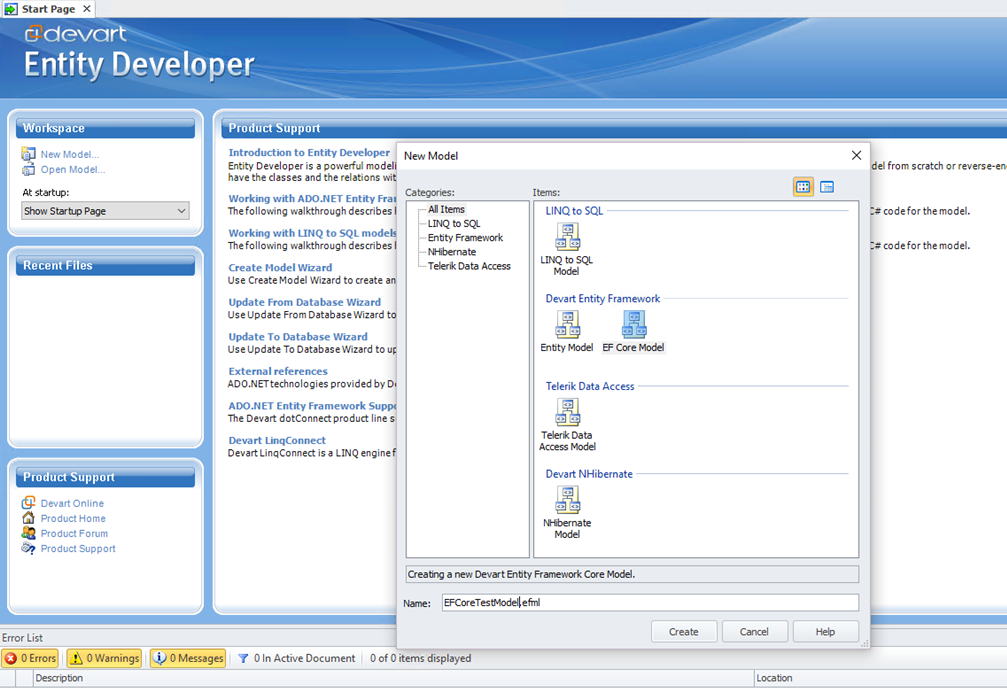Toggle the 0 Messages filter
The image size is (1007, 690).
tap(188, 658)
